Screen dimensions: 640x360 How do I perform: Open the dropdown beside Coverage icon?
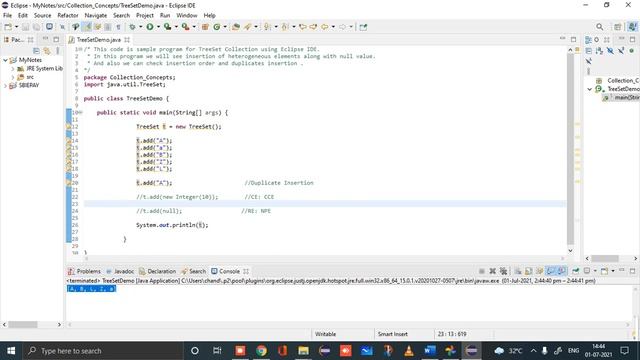coord(176,27)
